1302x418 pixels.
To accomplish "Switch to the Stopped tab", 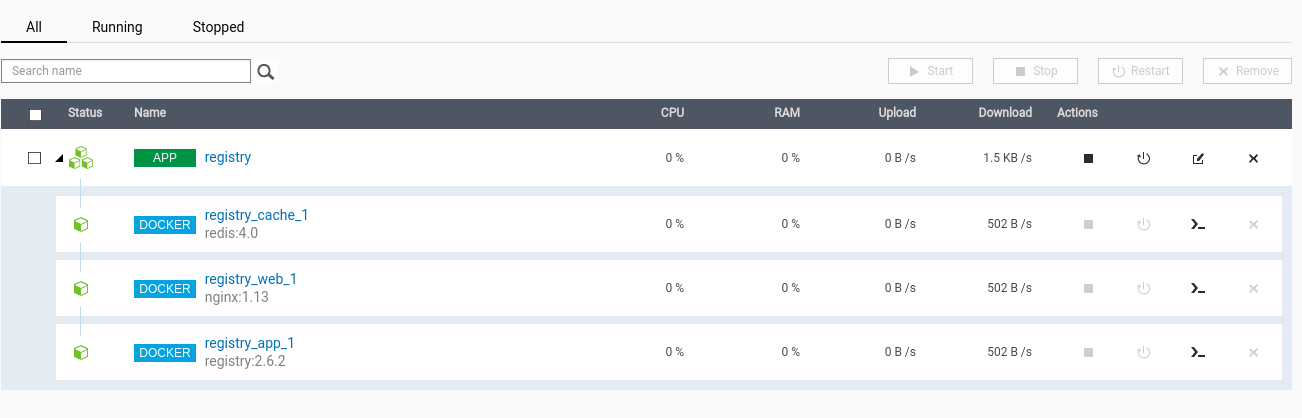I will click(x=219, y=27).
